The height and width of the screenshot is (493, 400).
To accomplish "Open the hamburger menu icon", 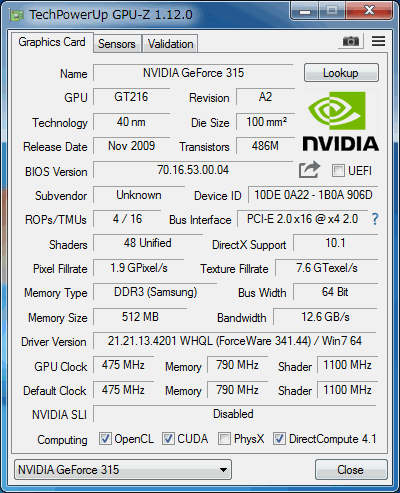I will tap(378, 41).
